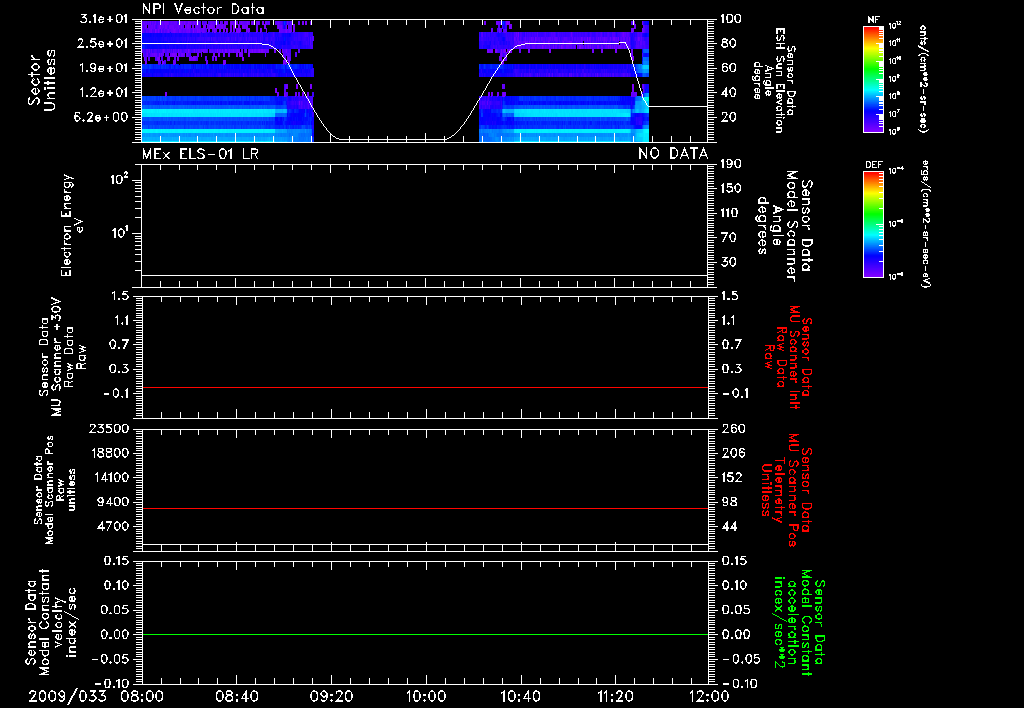The width and height of the screenshot is (1024, 708).
Task: Click the 08:40 time axis label
Action: (x=236, y=696)
